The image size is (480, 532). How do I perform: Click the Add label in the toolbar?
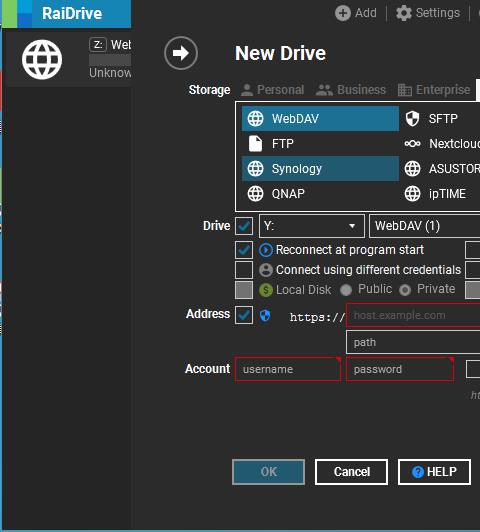tap(366, 13)
